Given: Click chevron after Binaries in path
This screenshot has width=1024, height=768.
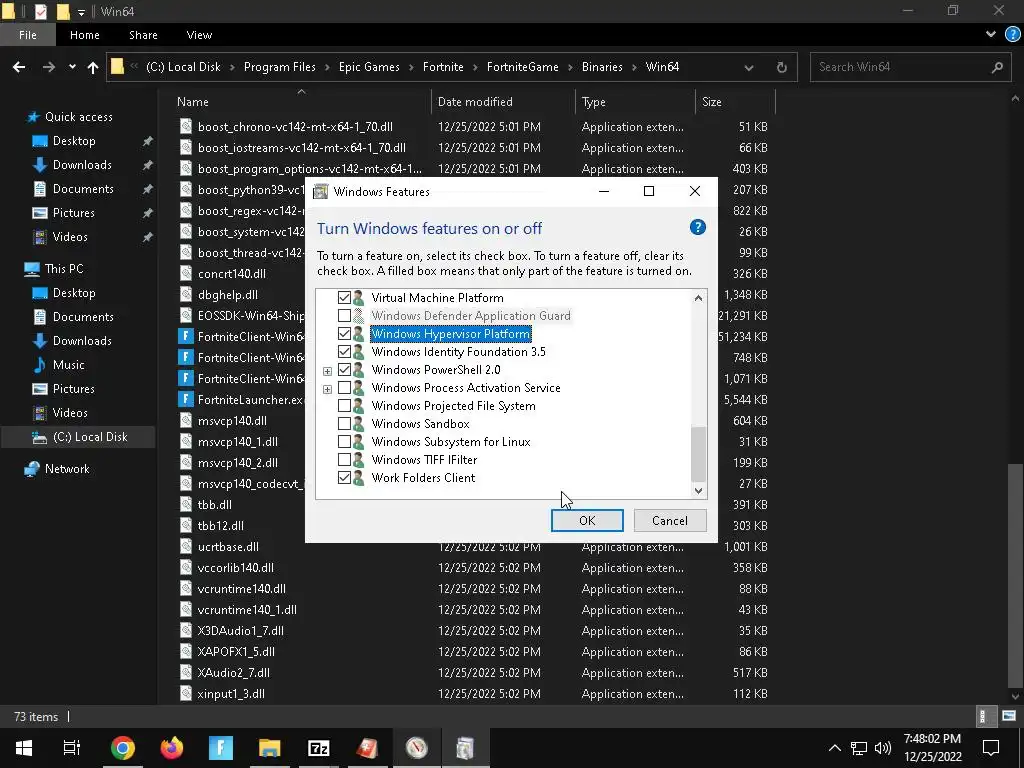Looking at the screenshot, I should tap(634, 67).
